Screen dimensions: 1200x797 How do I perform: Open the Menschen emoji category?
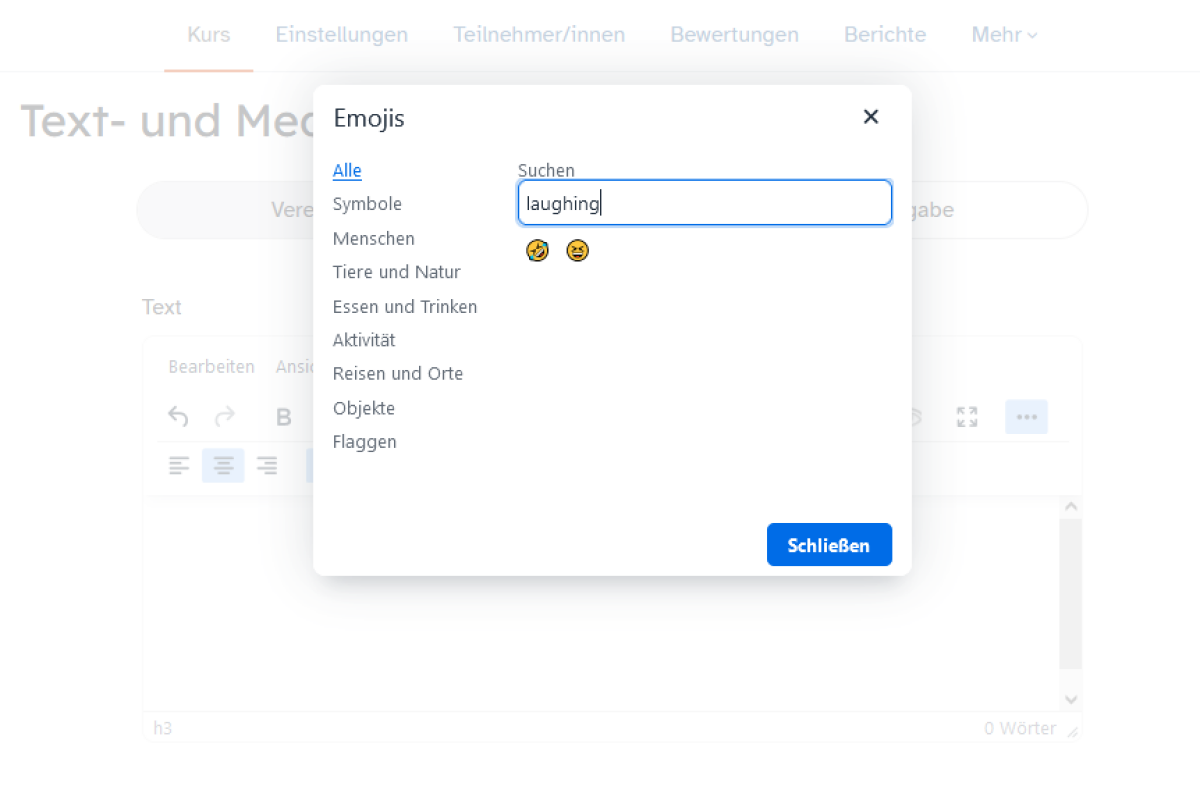(x=374, y=239)
